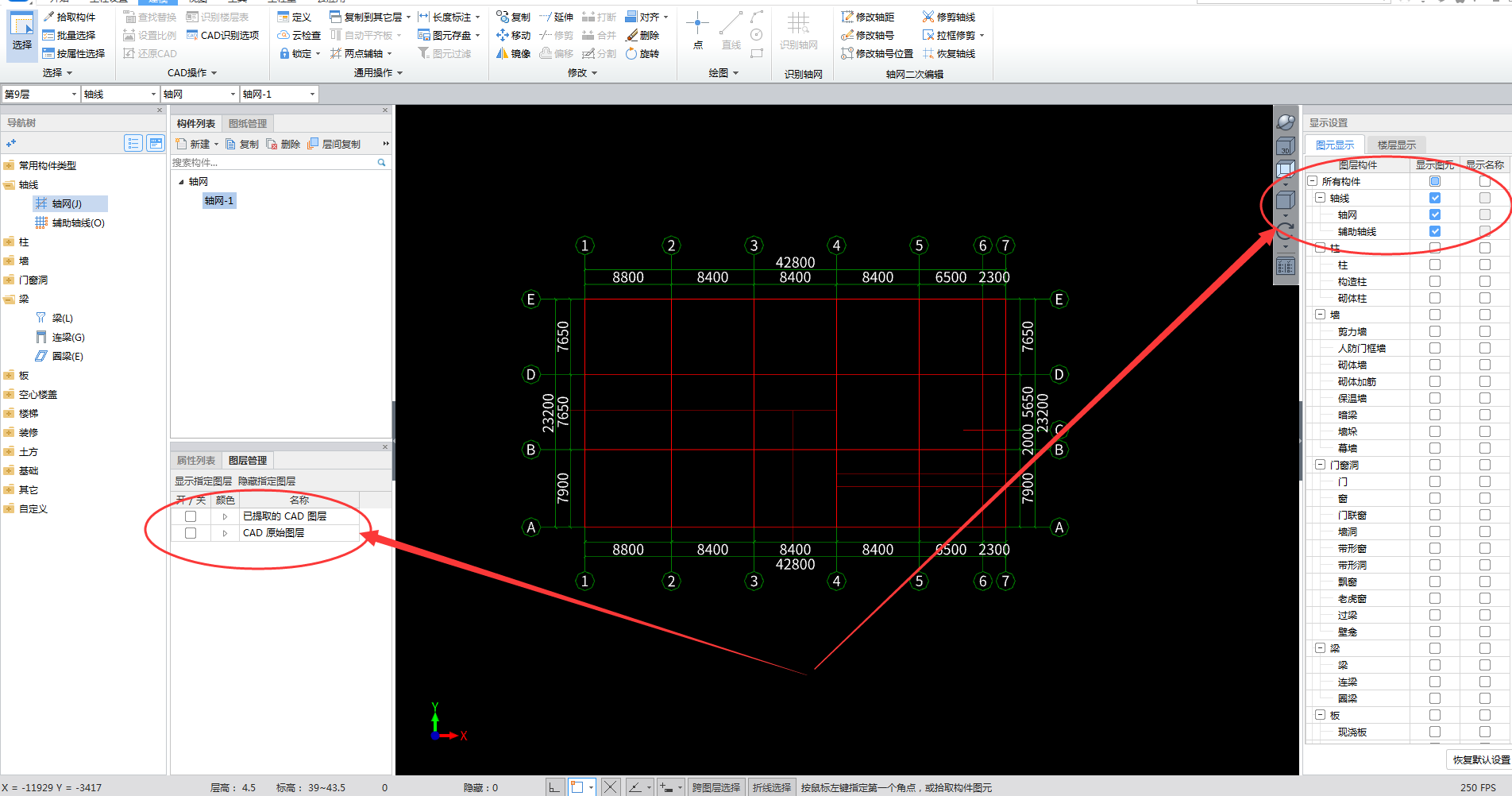Expand 复制到其它层 dropdown arrow

(408, 17)
